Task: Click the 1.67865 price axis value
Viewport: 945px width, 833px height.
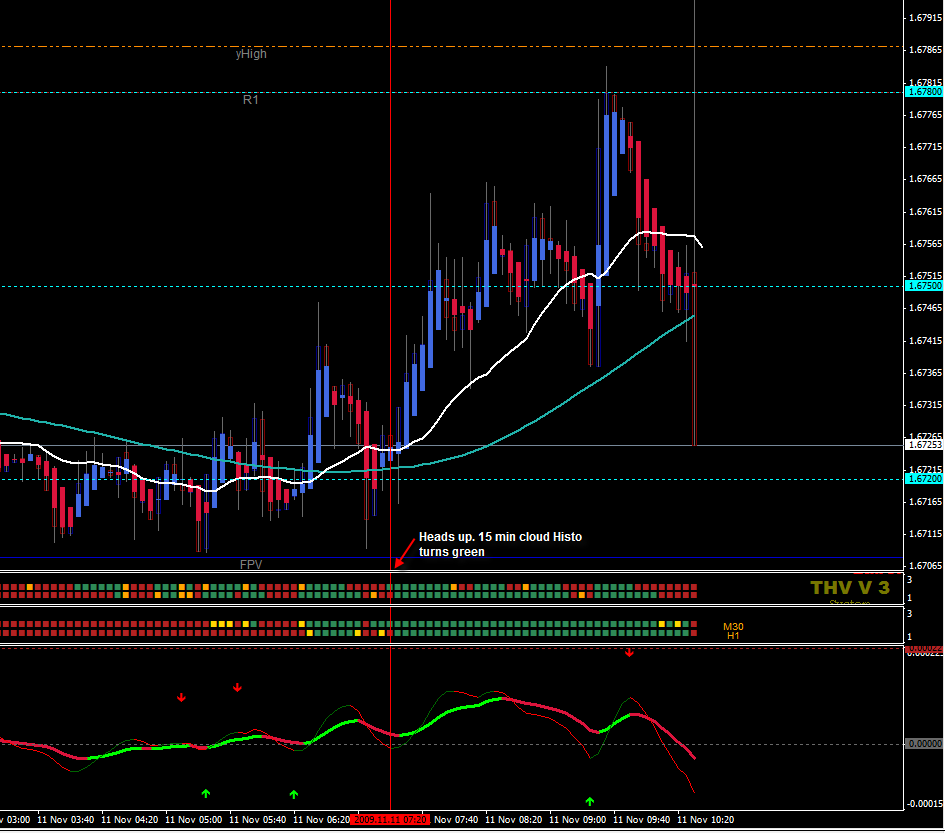Action: (x=925, y=50)
